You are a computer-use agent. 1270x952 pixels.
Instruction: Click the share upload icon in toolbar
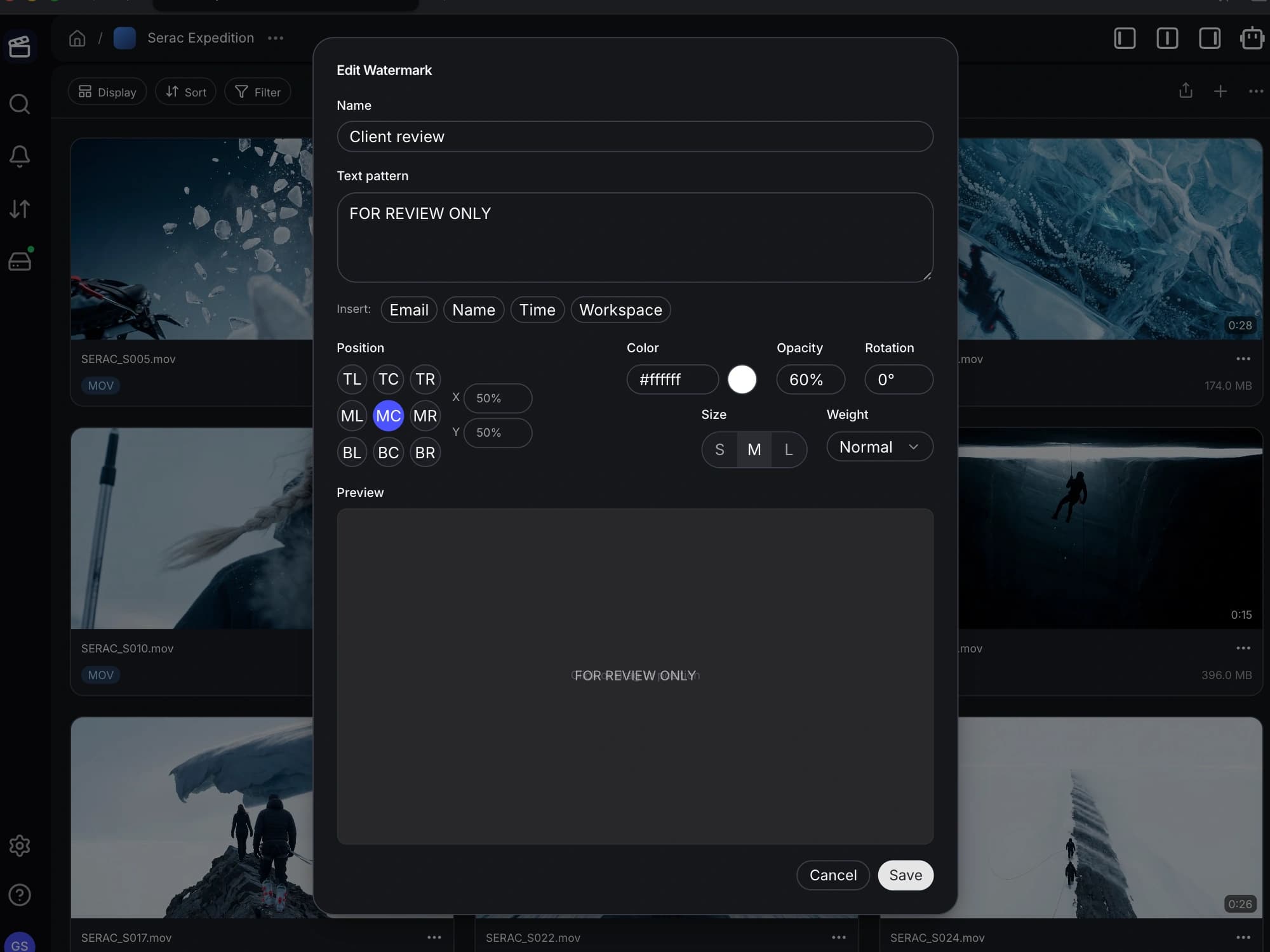(x=1186, y=91)
